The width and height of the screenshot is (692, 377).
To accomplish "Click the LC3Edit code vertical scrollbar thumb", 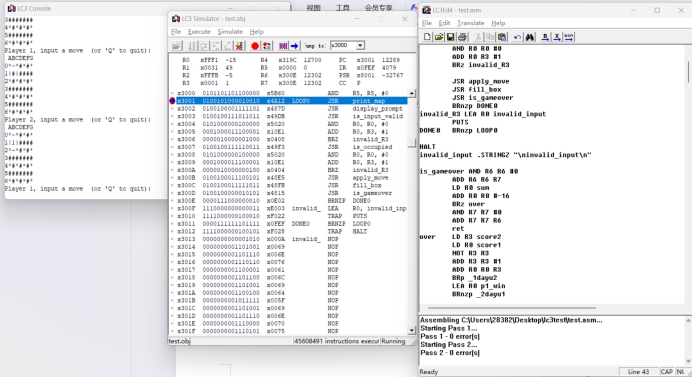I will (x=688, y=72).
